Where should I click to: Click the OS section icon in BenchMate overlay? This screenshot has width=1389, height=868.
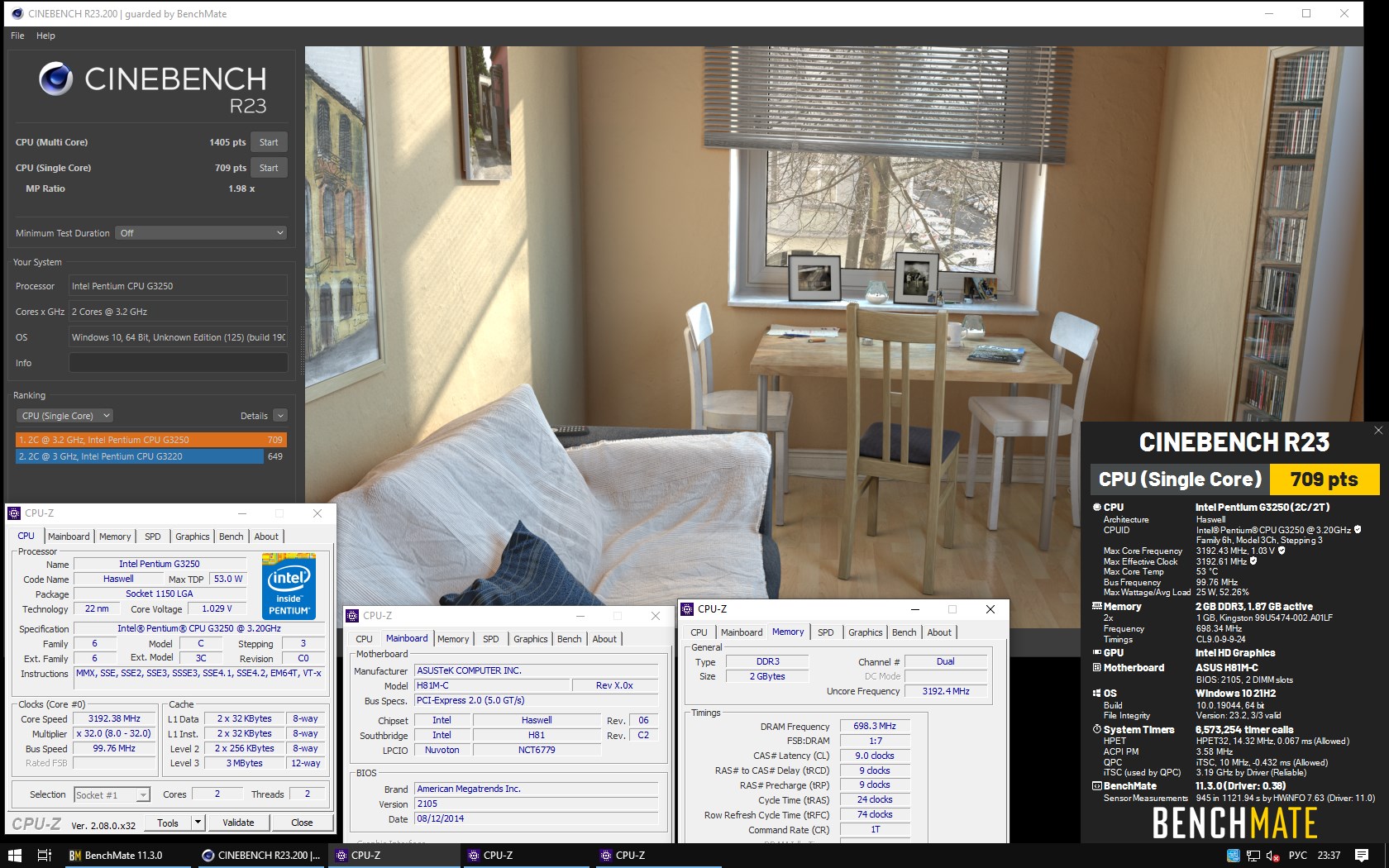pyautogui.click(x=1097, y=693)
